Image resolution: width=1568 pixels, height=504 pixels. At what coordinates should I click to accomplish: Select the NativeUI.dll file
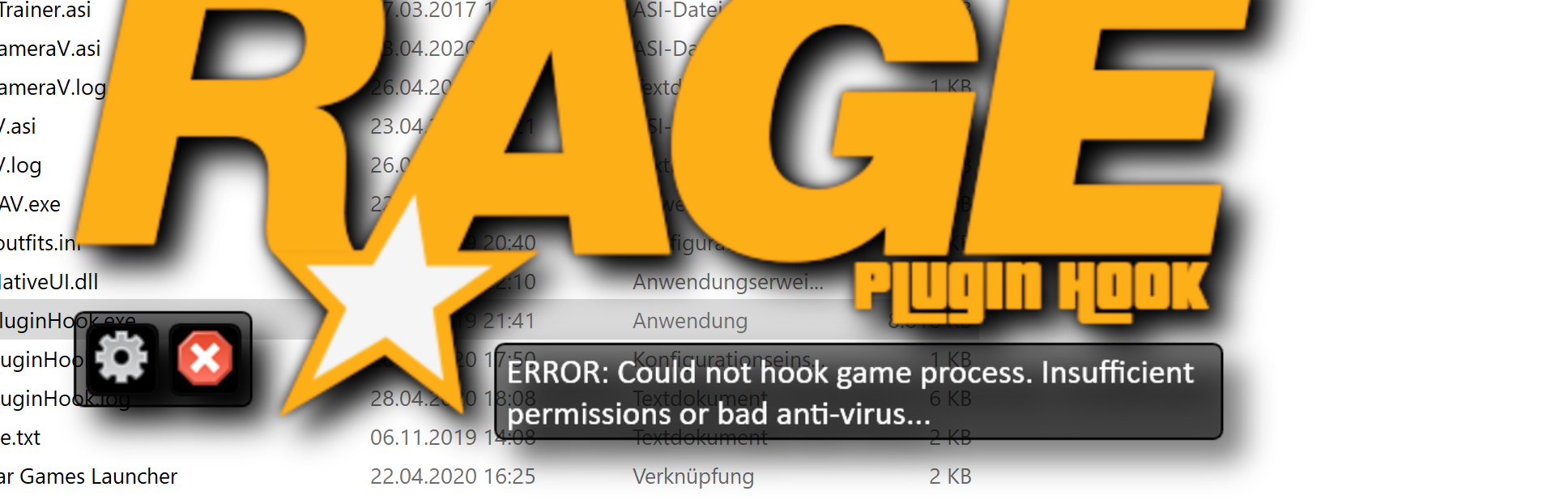[49, 282]
